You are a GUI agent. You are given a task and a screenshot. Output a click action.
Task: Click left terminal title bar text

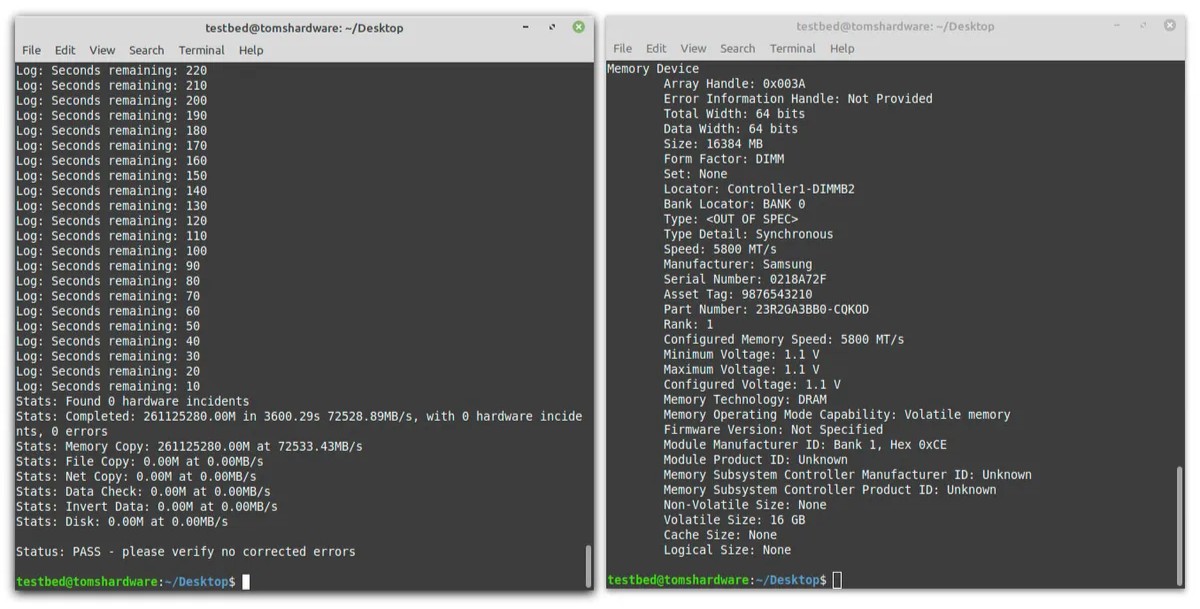[304, 28]
